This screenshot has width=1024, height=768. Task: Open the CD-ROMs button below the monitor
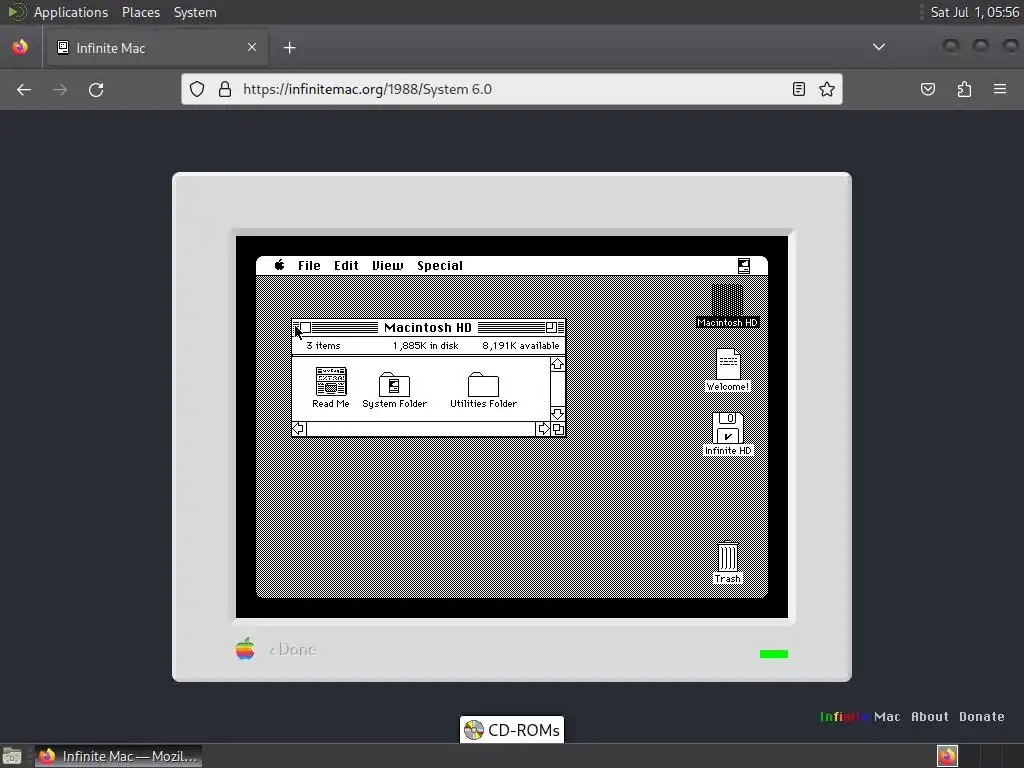point(512,729)
